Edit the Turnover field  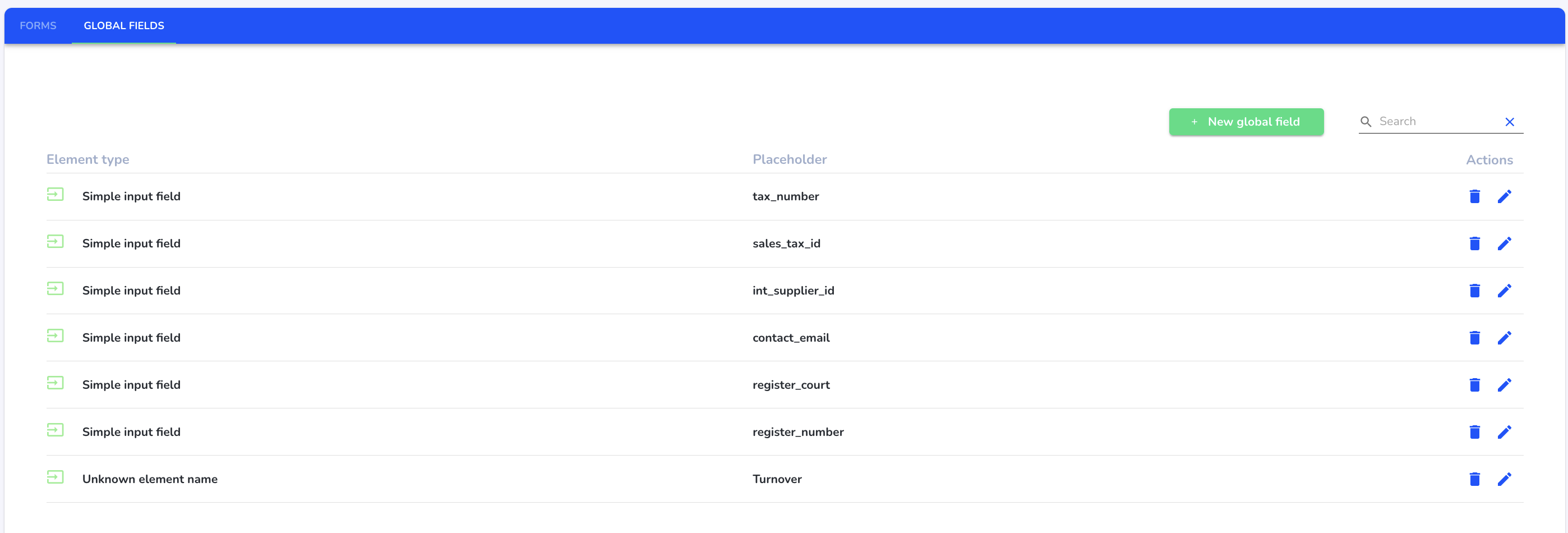(x=1504, y=479)
